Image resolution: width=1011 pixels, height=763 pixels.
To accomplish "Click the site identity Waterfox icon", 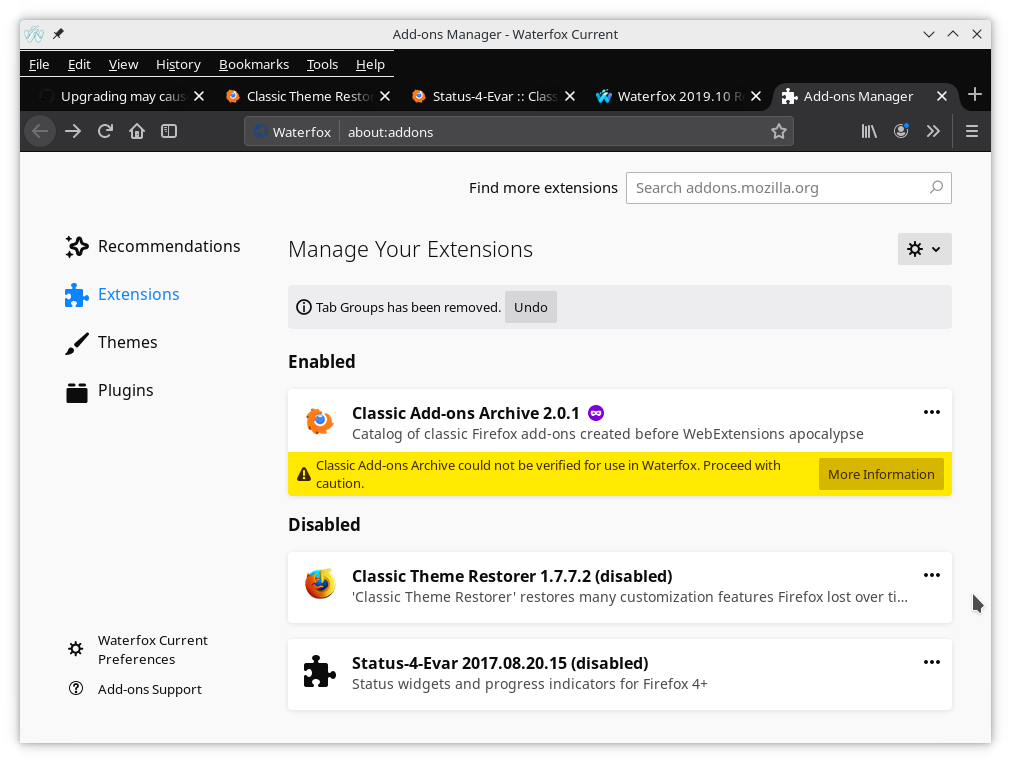I will [x=261, y=132].
